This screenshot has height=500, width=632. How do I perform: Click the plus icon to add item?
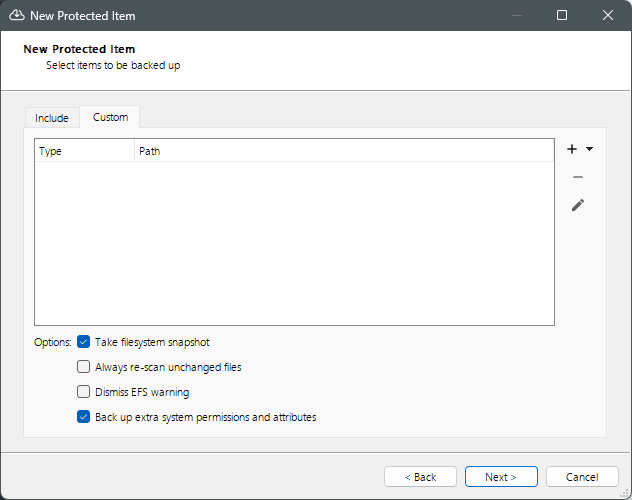572,149
